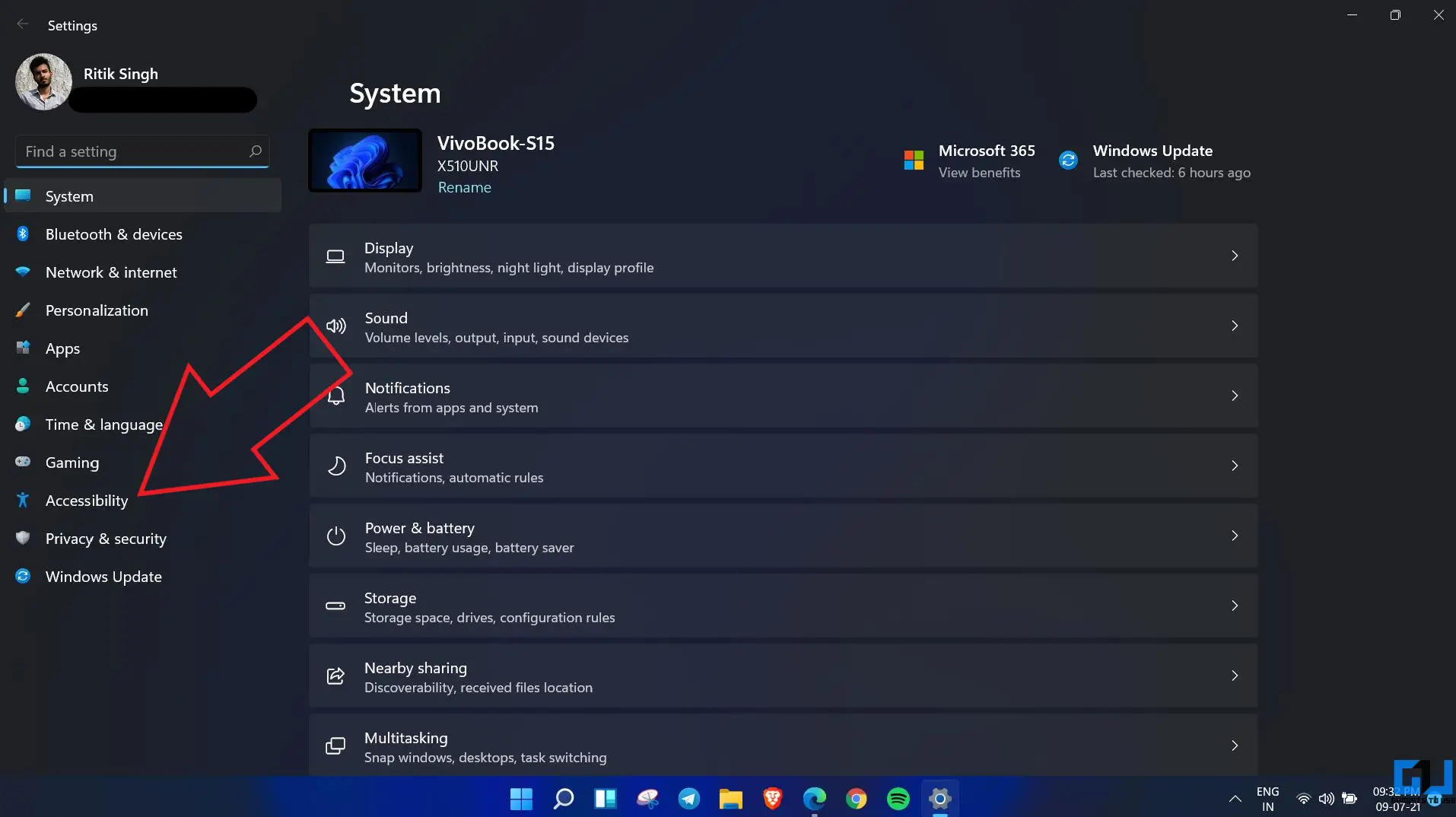Click the Focus assist moon icon
1456x817 pixels.
pyautogui.click(x=336, y=466)
